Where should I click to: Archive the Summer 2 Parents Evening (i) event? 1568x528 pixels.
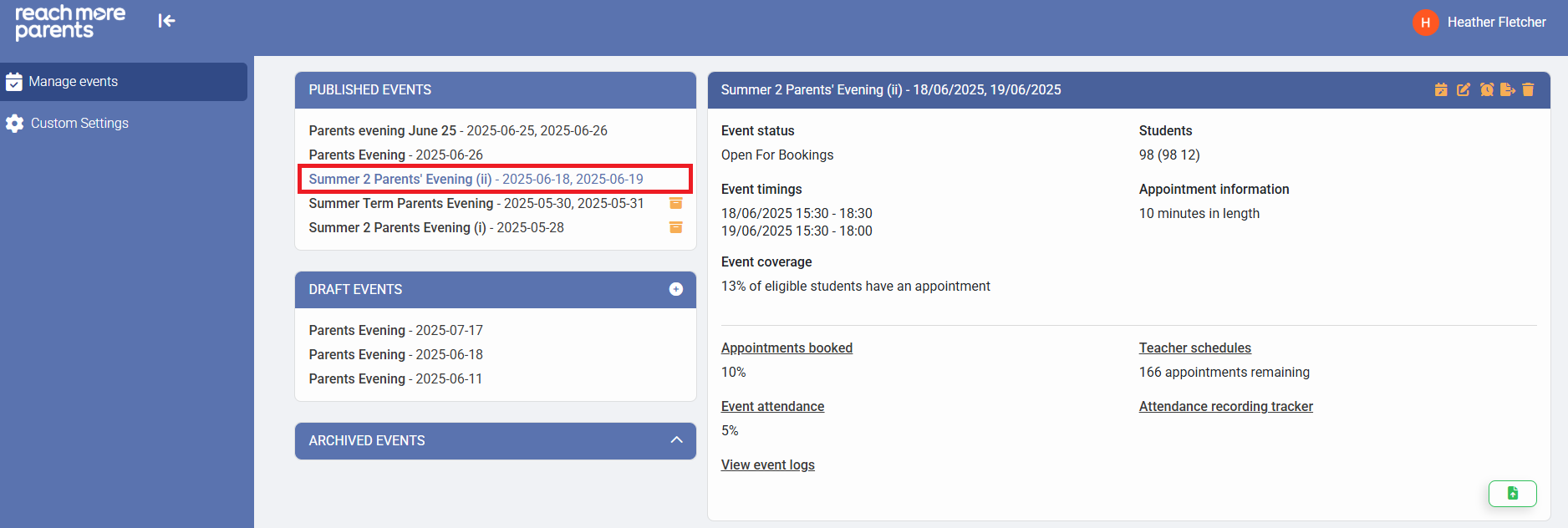676,227
